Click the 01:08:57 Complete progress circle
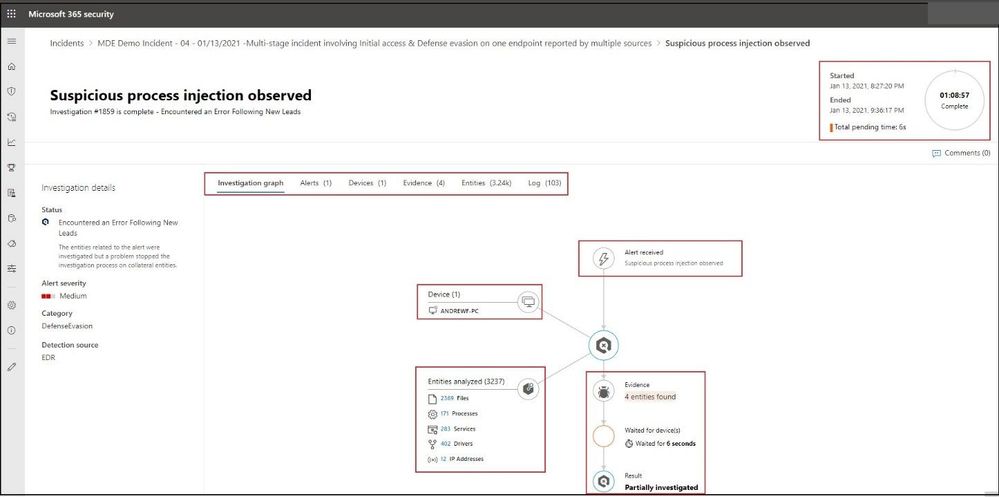 pos(954,101)
